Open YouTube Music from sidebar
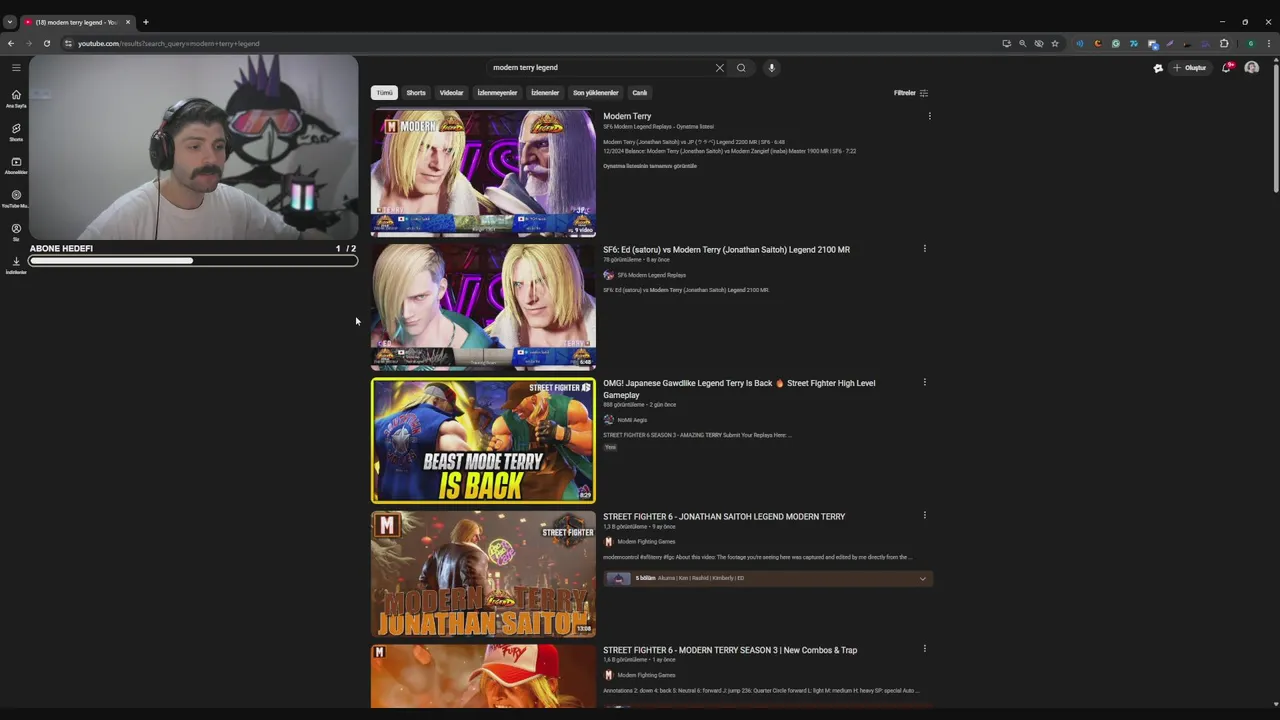This screenshot has width=1280, height=720. [16, 199]
